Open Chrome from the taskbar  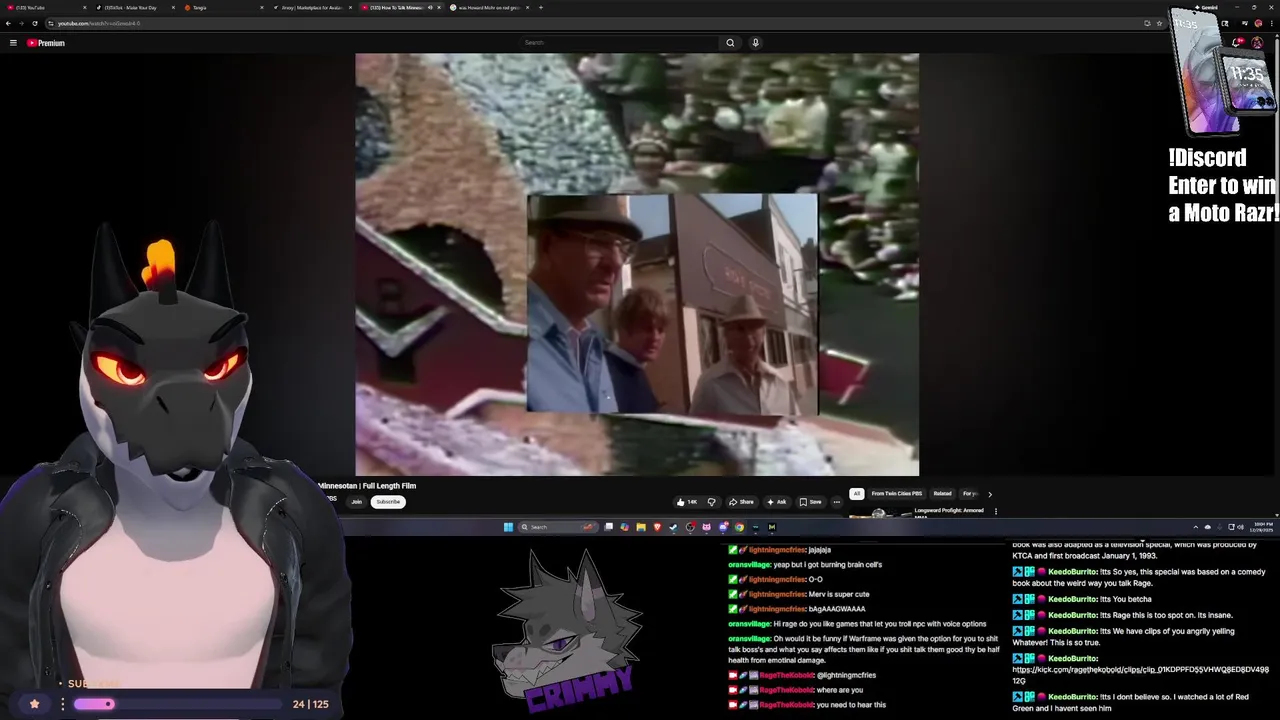point(739,527)
